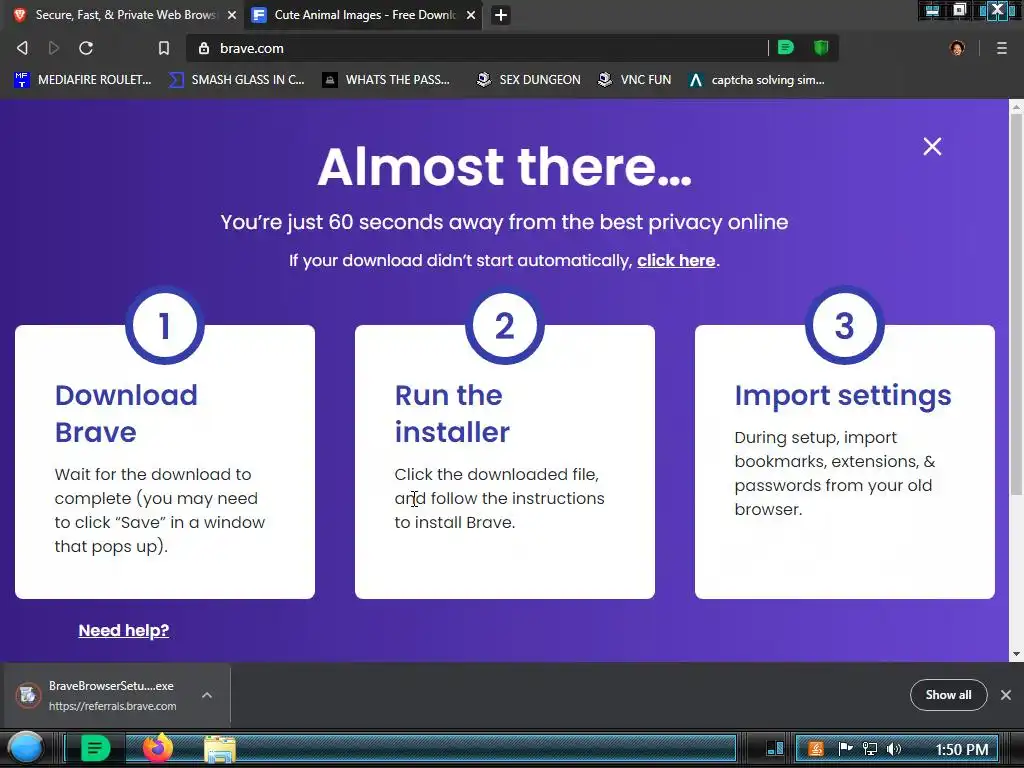Click Show all downloads button
1024x768 pixels.
(948, 695)
